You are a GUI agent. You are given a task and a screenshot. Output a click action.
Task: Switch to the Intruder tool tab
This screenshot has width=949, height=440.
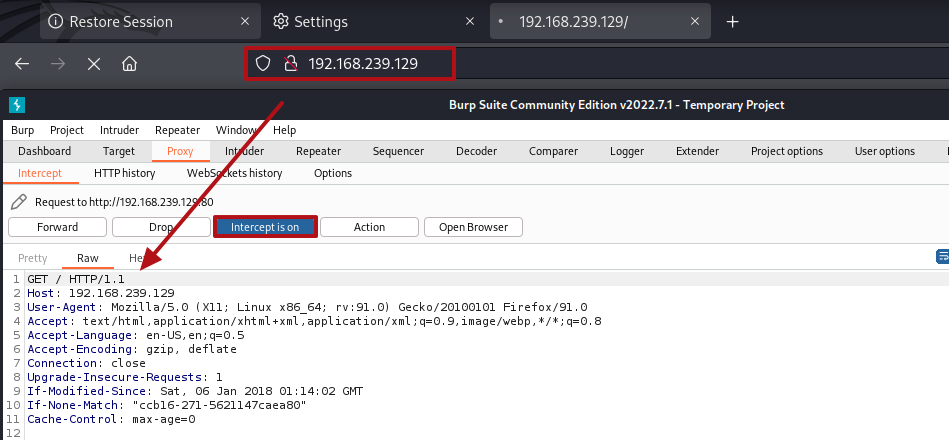pyautogui.click(x=245, y=151)
